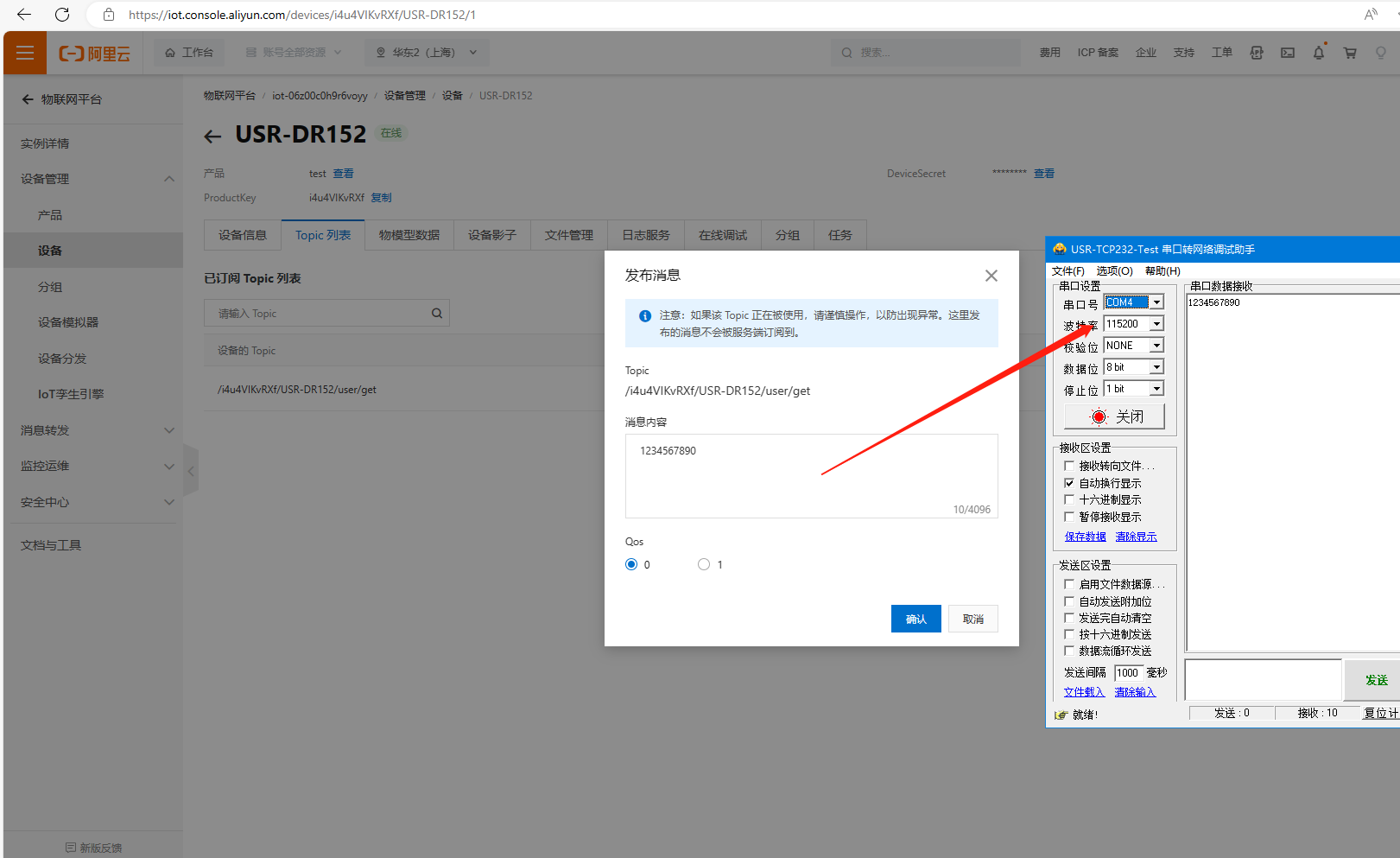Enable hexadecimal display checkbox
This screenshot has height=858, width=1400.
(1069, 499)
